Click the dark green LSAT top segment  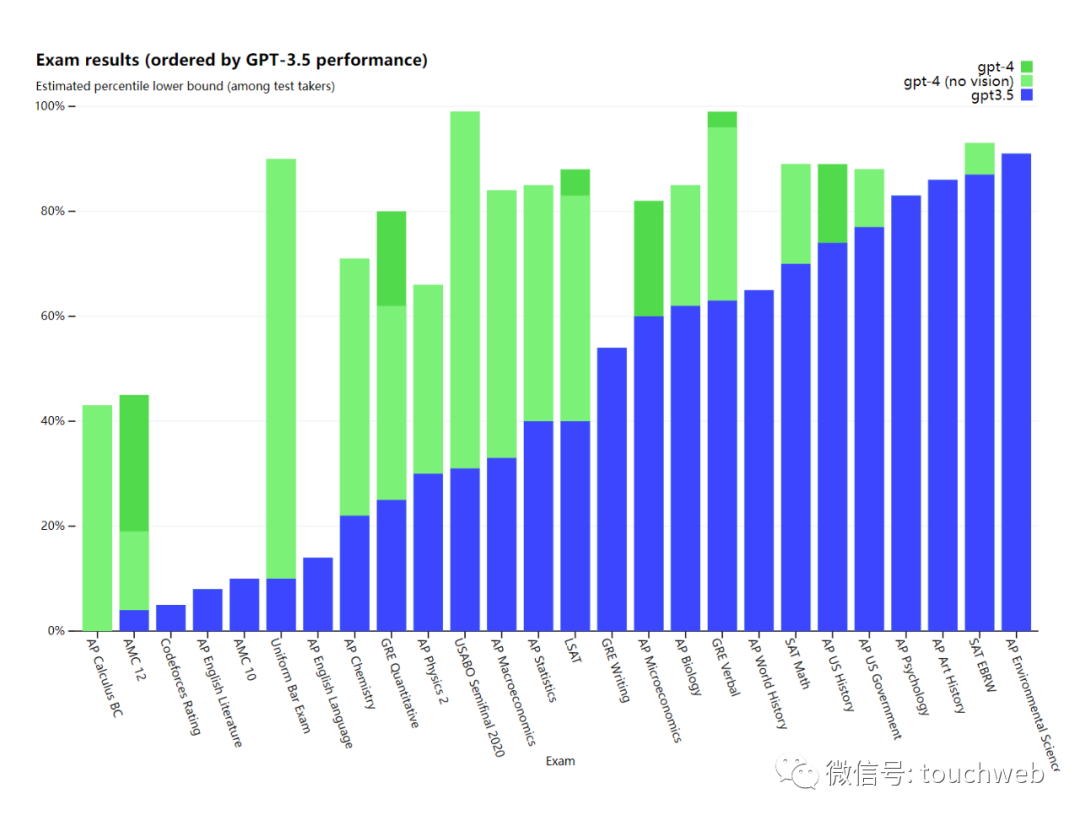[x=575, y=183]
